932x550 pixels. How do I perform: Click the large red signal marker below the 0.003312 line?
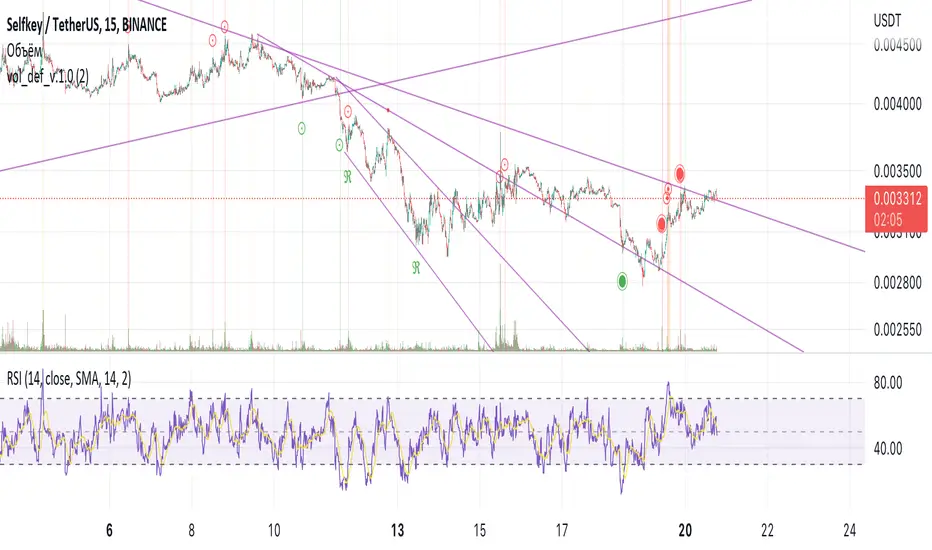pyautogui.click(x=662, y=224)
